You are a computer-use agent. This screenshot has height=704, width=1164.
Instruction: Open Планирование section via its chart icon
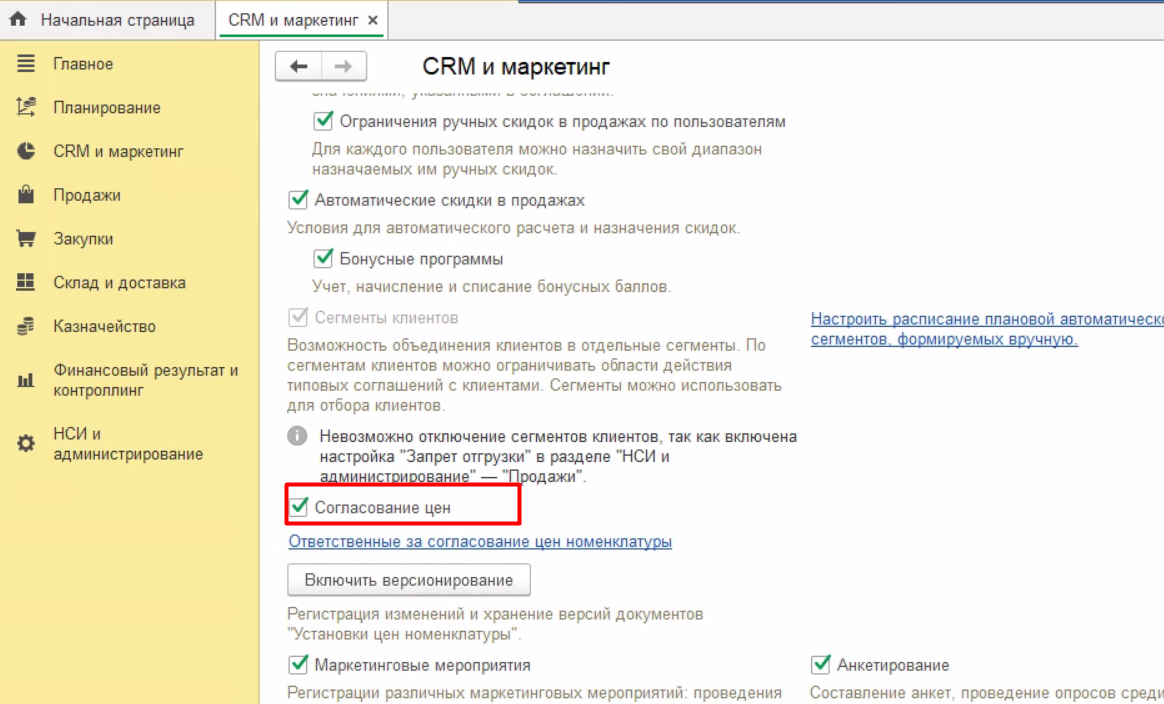pos(26,108)
